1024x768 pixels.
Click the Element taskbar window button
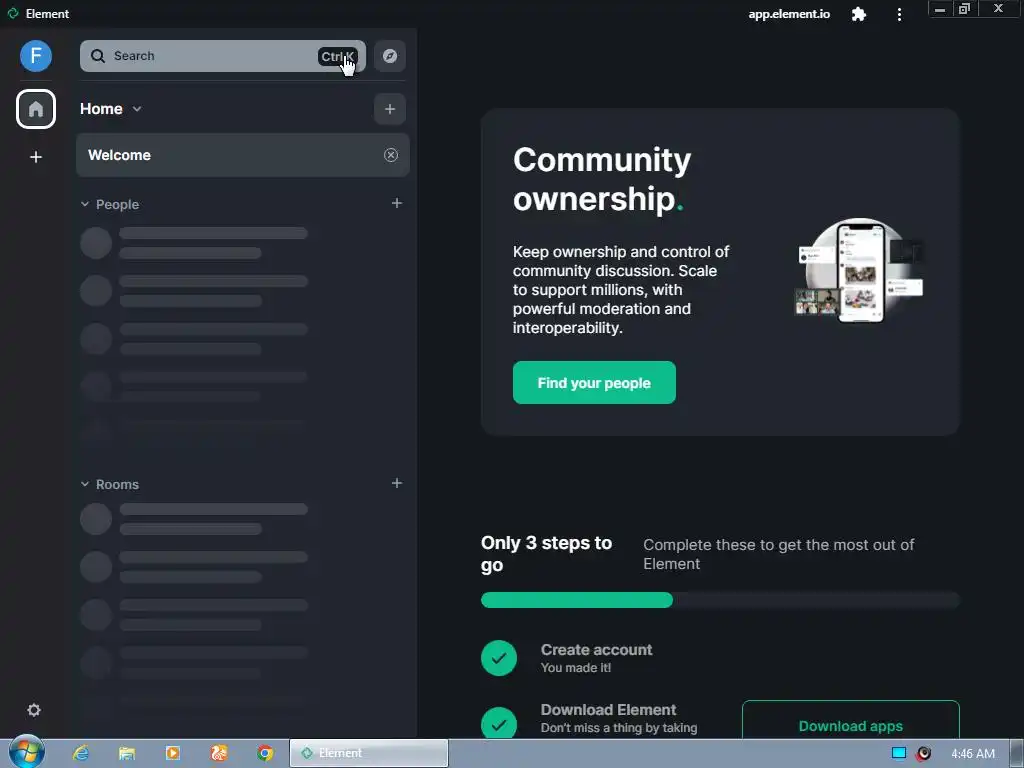(369, 753)
